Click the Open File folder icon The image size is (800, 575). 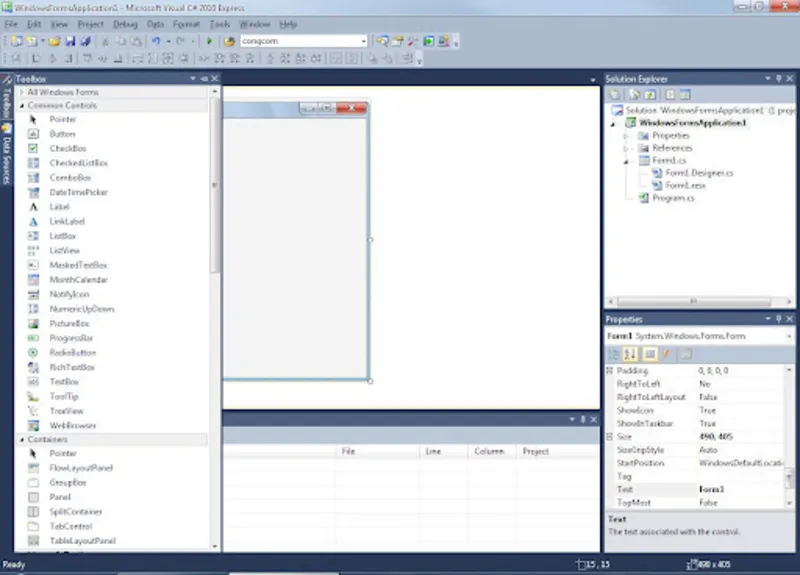[55, 41]
